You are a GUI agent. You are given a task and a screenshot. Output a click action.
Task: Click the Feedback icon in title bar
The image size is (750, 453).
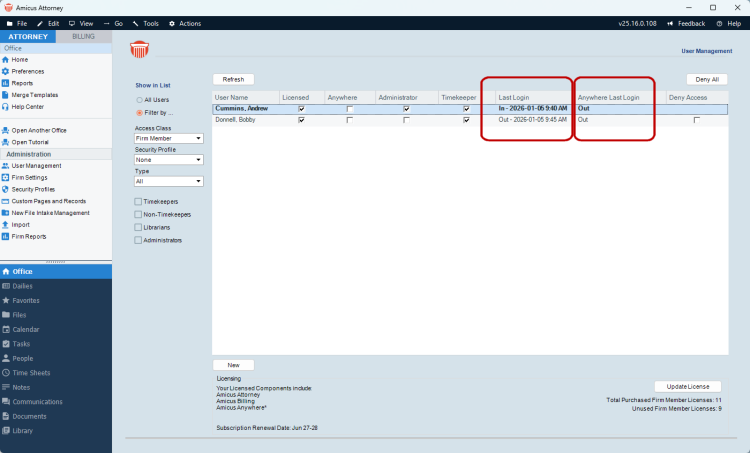[x=671, y=23]
